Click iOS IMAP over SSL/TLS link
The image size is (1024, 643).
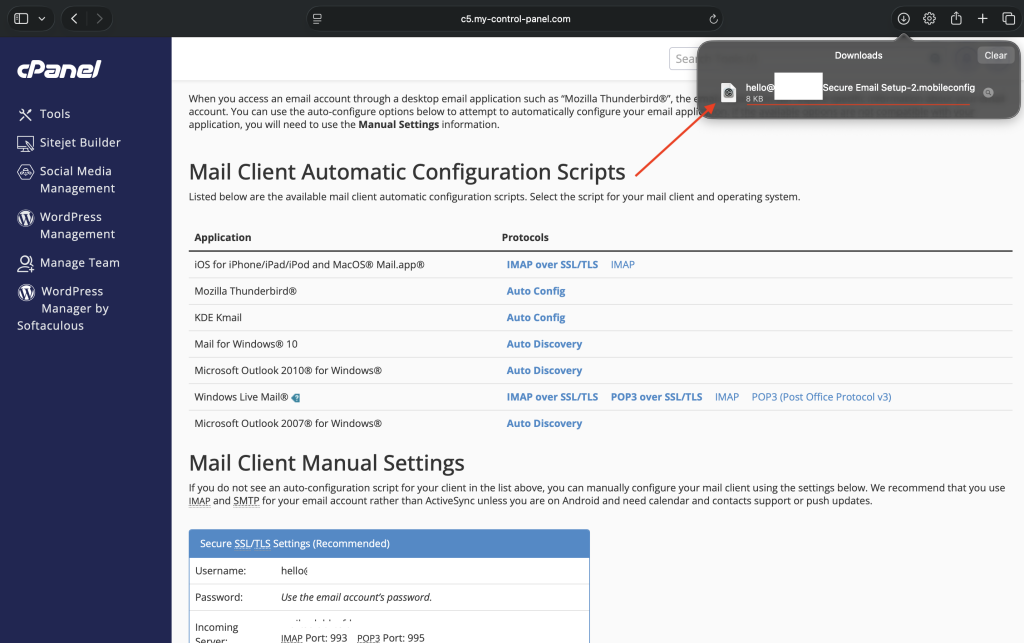(x=552, y=264)
